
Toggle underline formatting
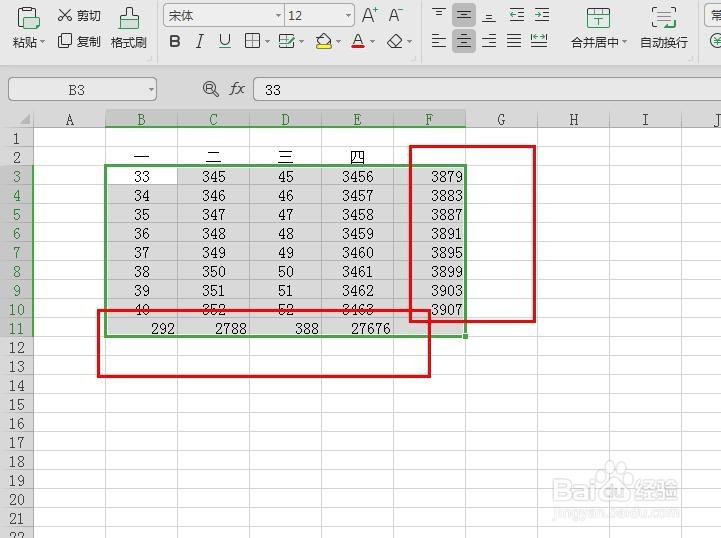click(x=225, y=41)
